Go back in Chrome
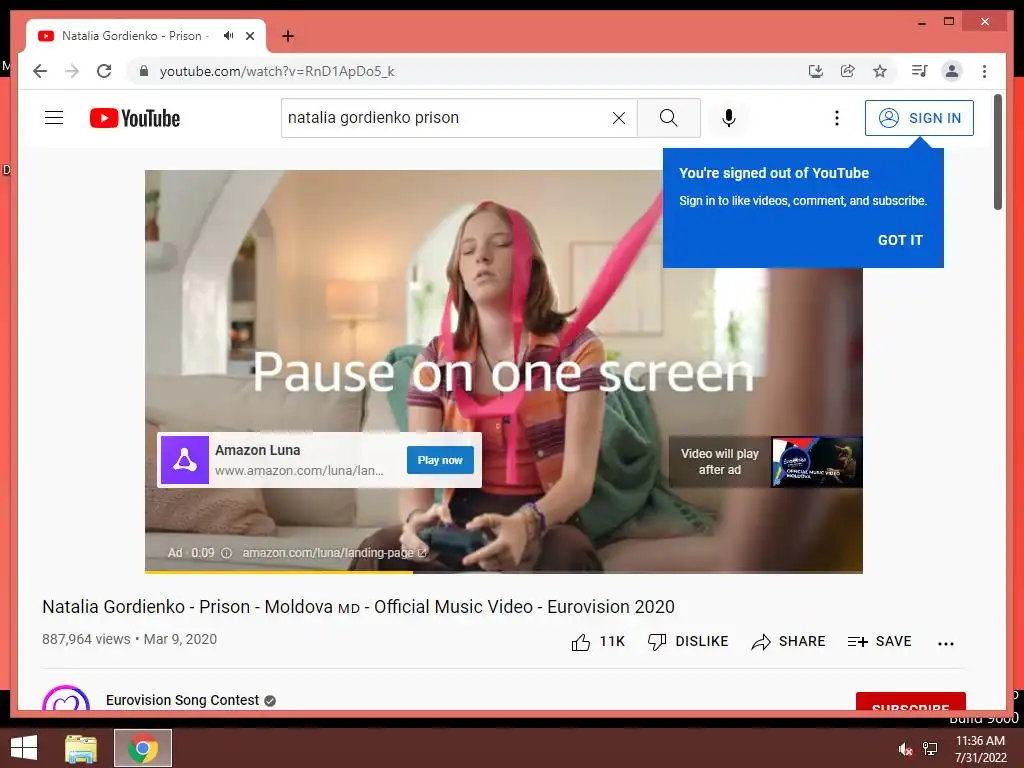This screenshot has height=768, width=1024. [x=40, y=71]
